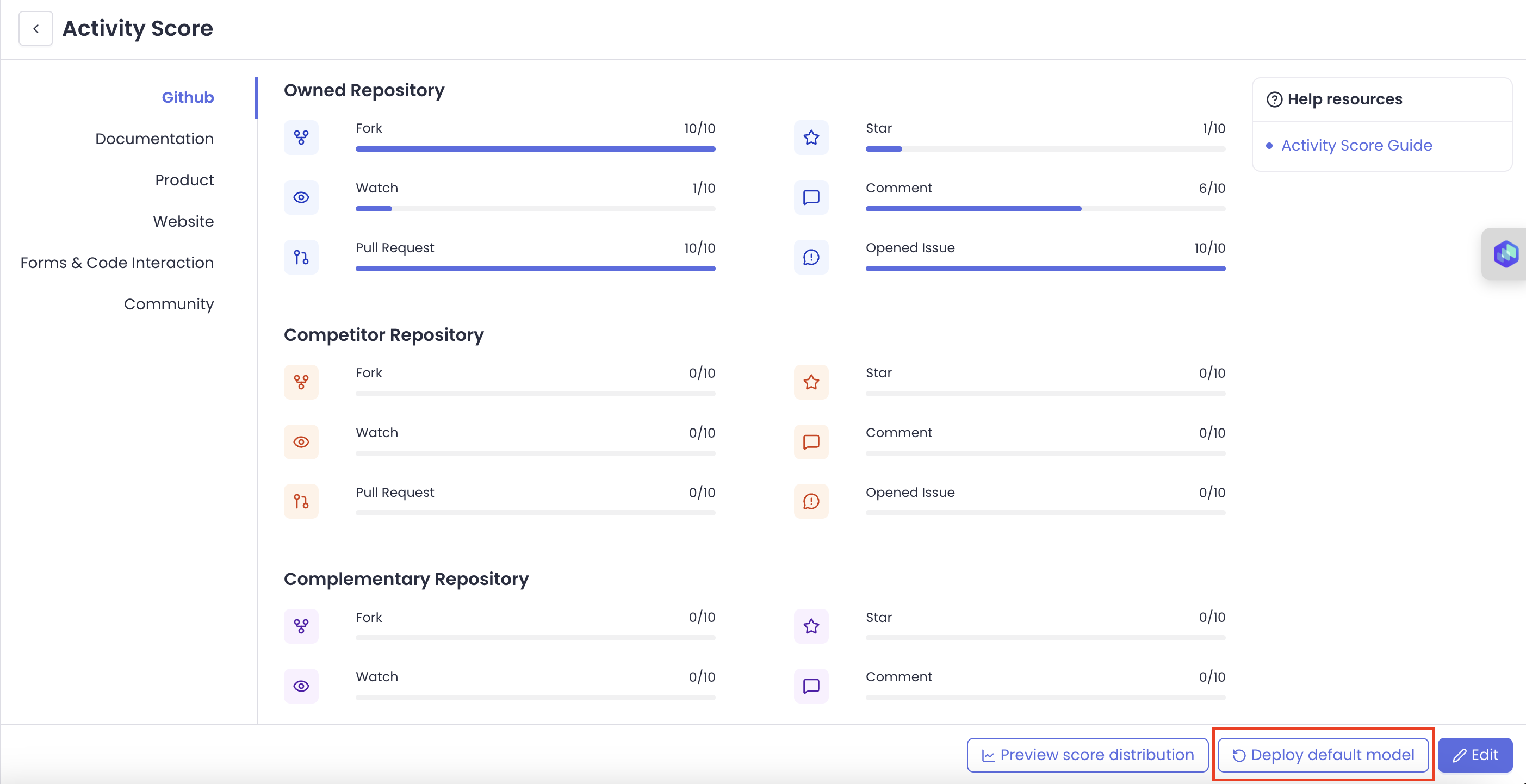Click the Owned Repository Watch eye icon
Viewport: 1526px width, 784px height.
301,197
